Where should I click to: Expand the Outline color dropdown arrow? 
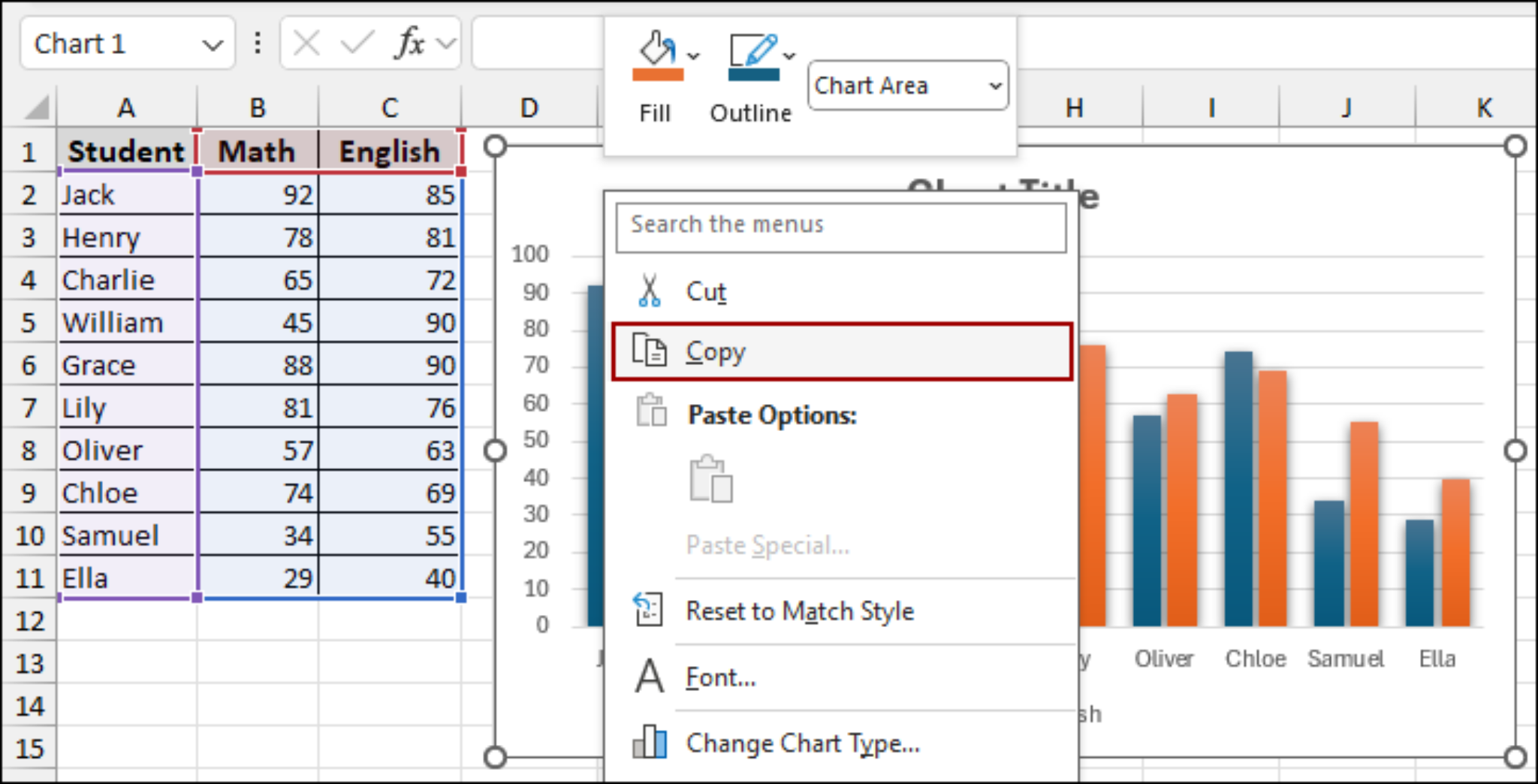789,56
